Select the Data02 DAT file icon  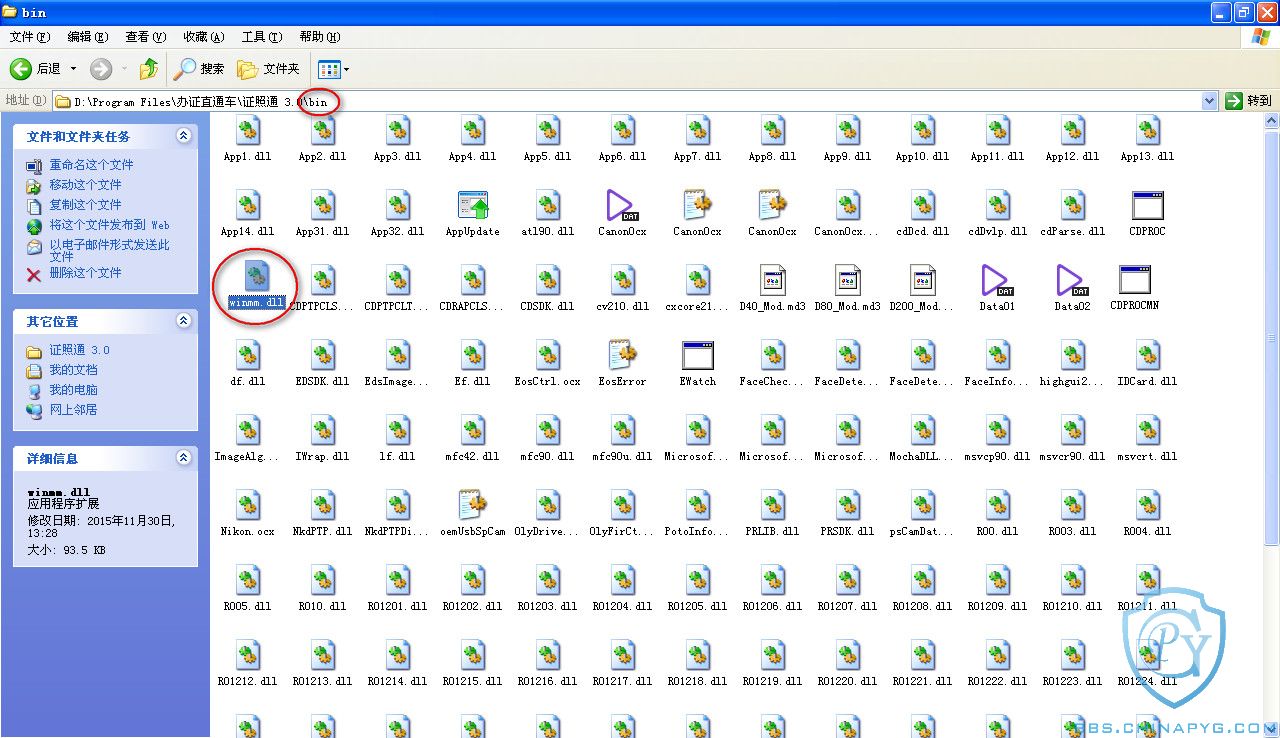pos(1072,280)
